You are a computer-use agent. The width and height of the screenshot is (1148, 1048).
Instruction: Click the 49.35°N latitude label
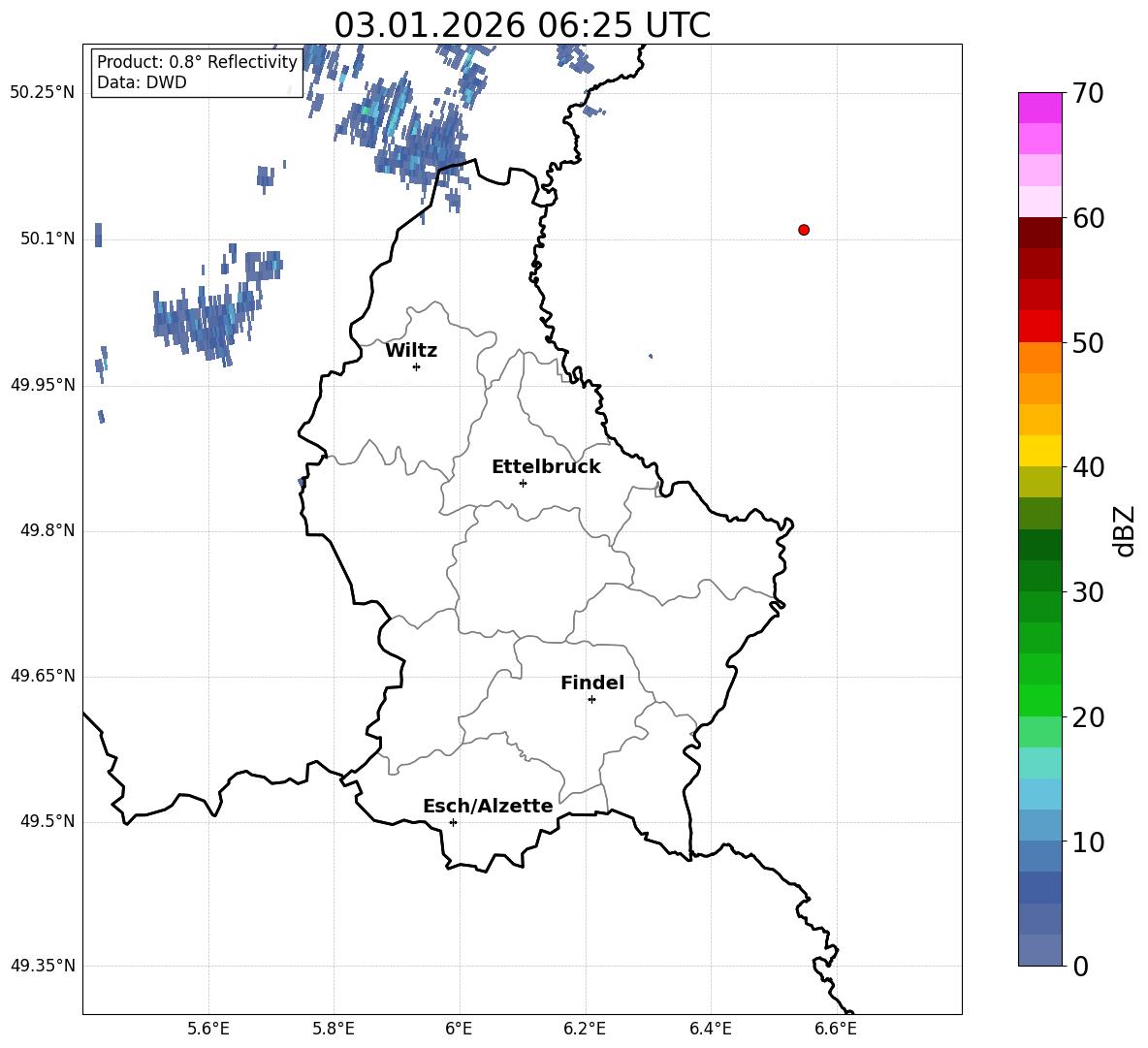[43, 966]
